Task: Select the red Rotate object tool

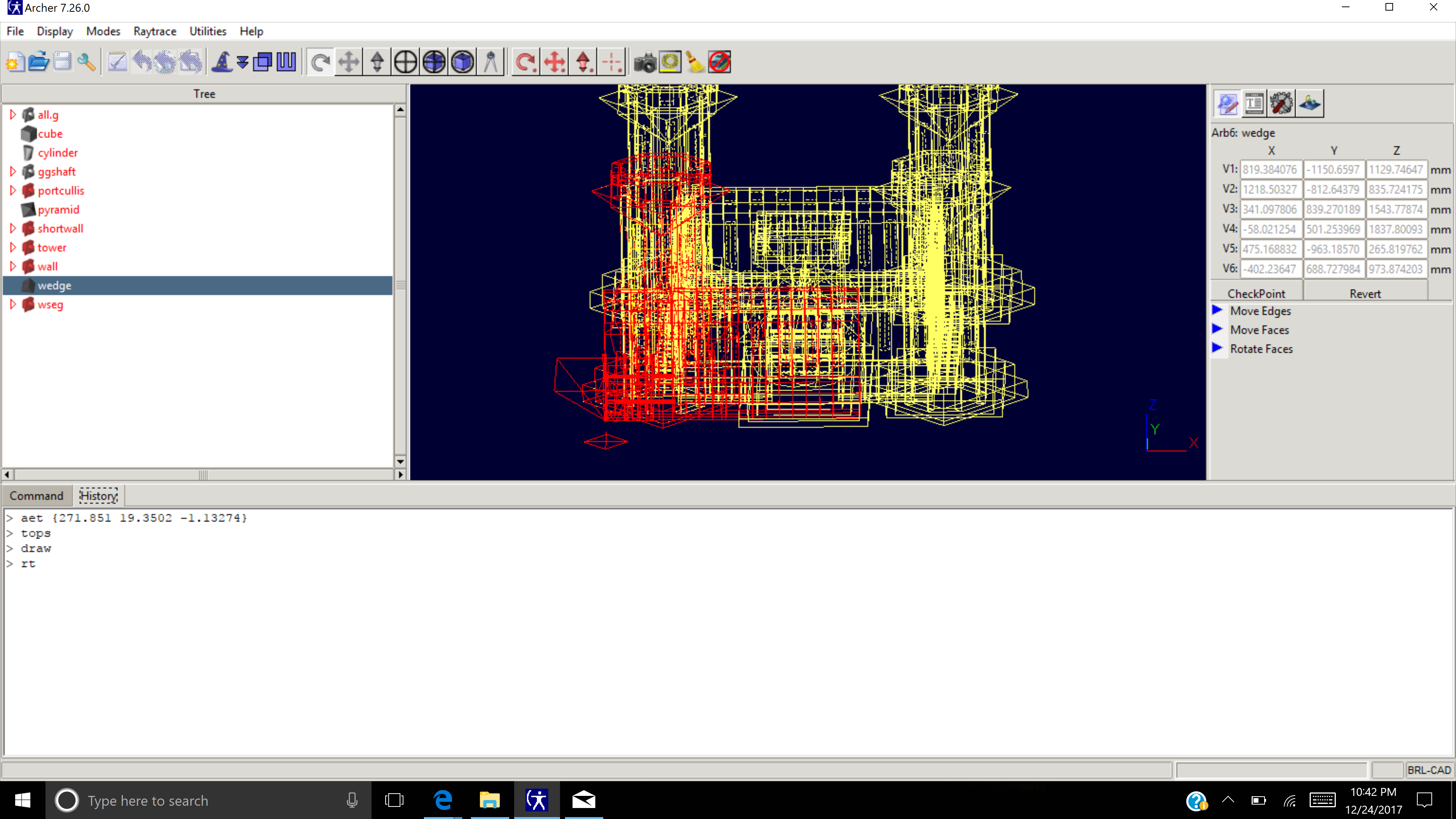Action: click(526, 61)
